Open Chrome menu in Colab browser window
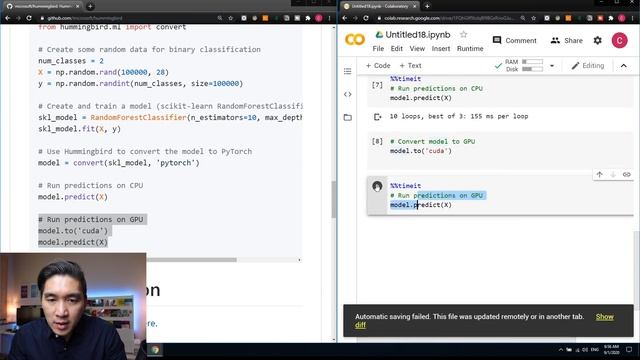Image resolution: width=640 pixels, height=360 pixels. [x=632, y=18]
